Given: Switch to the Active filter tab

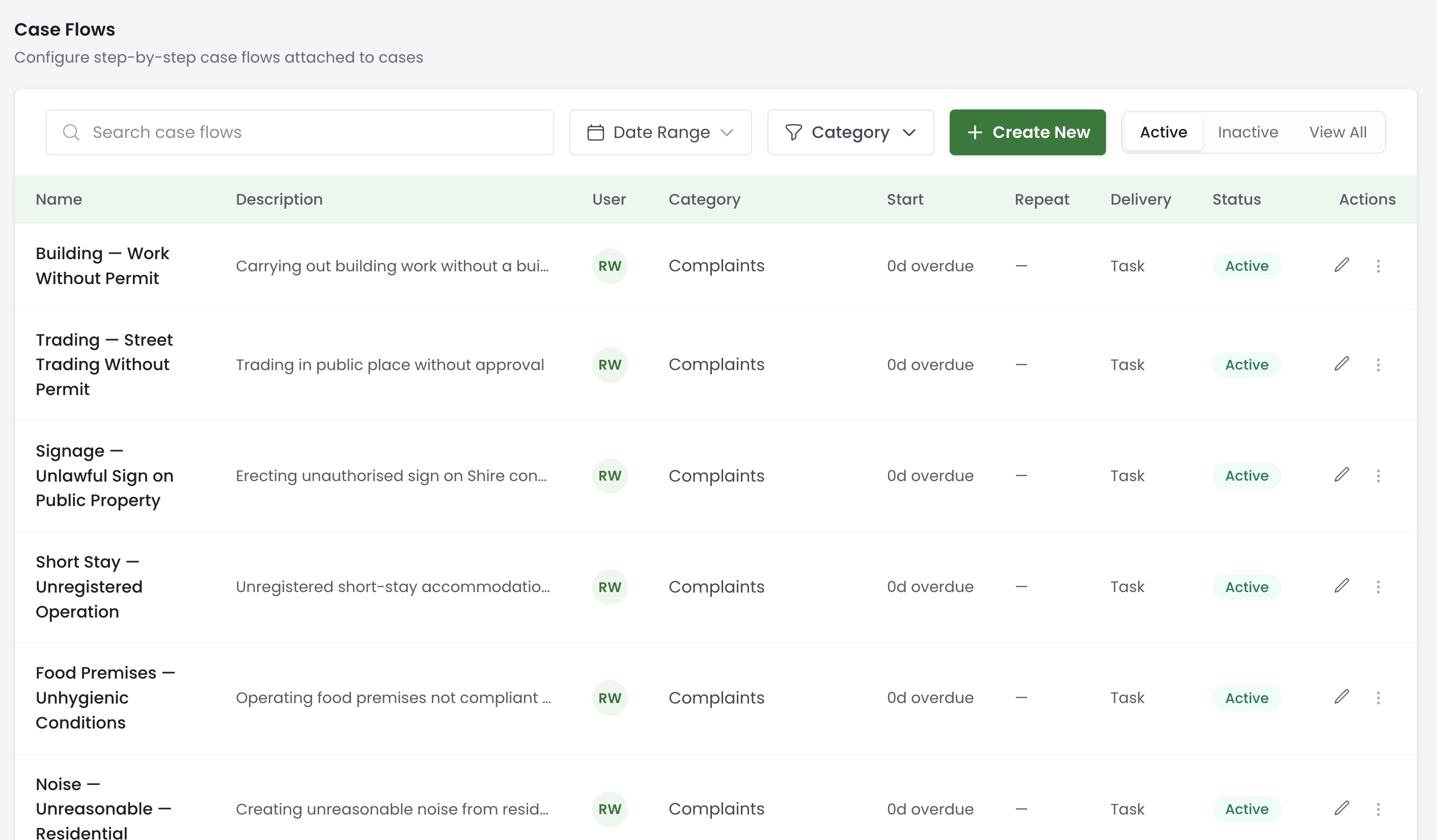Looking at the screenshot, I should [x=1163, y=132].
